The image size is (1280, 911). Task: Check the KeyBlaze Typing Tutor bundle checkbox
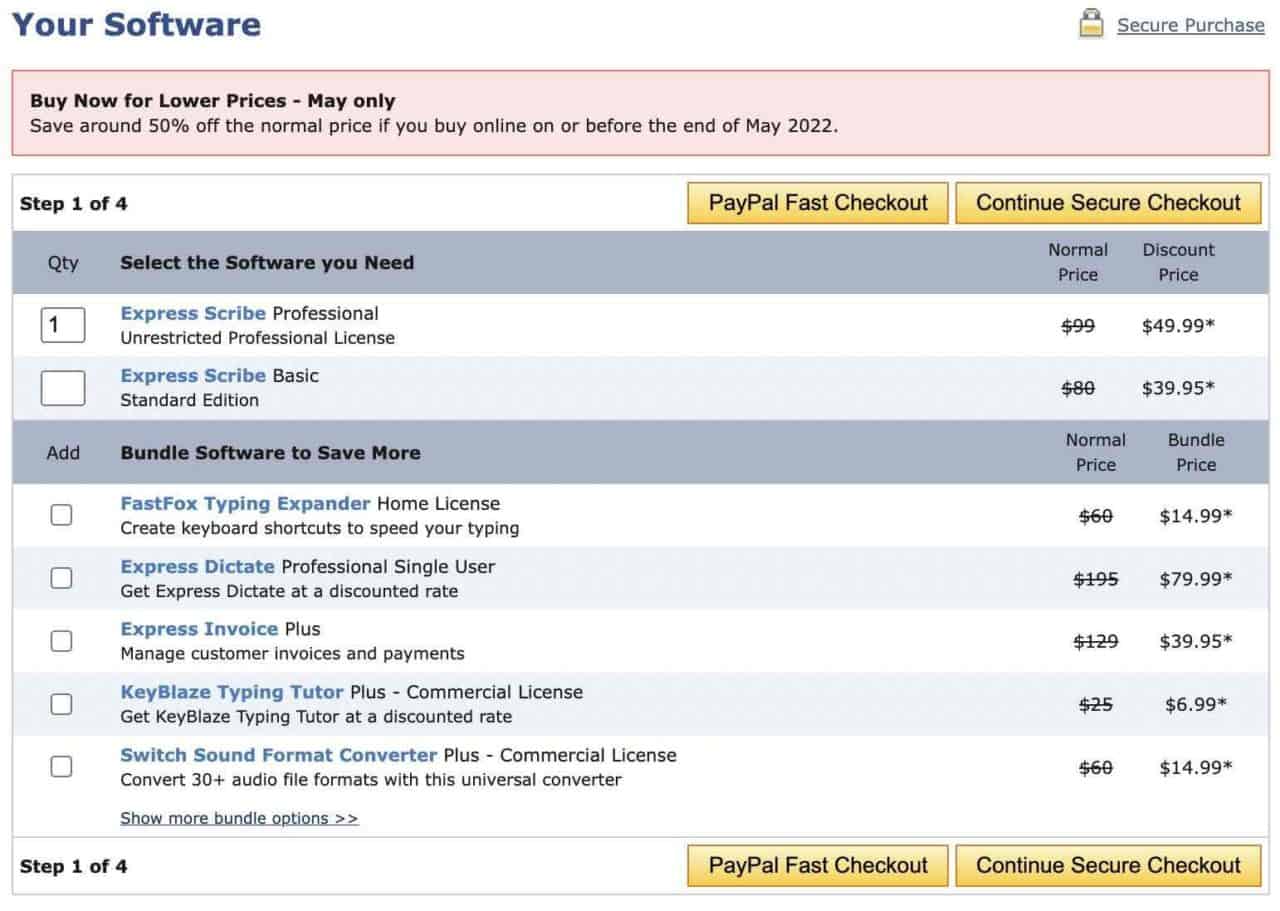pyautogui.click(x=61, y=704)
